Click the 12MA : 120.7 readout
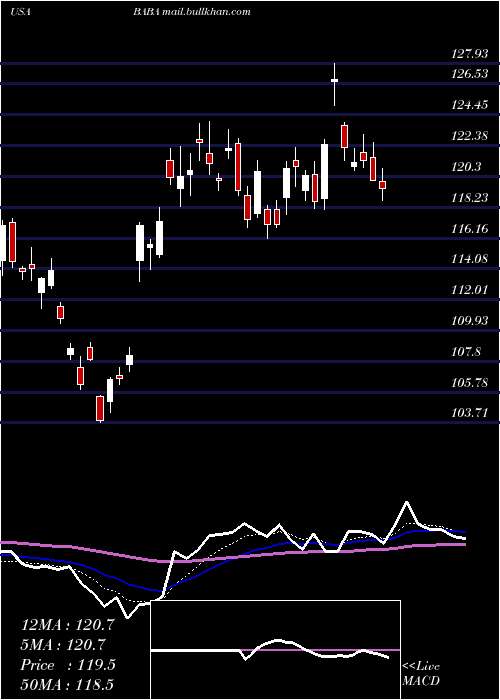The height and width of the screenshot is (700, 500). pyautogui.click(x=68, y=625)
